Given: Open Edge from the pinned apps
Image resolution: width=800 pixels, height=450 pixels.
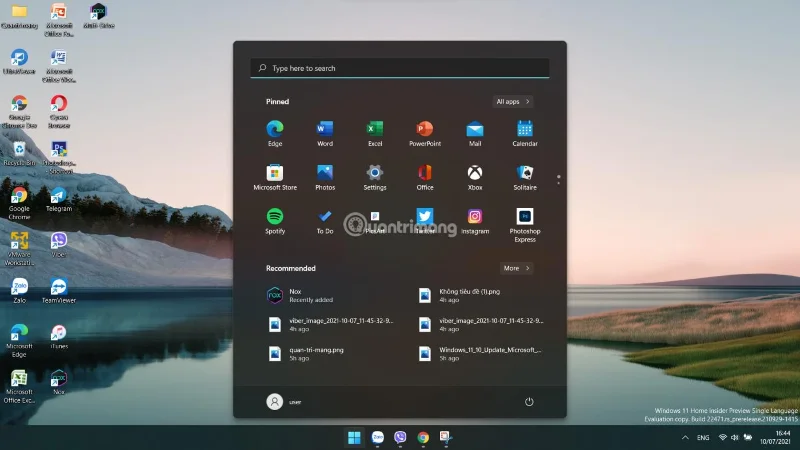Looking at the screenshot, I should pos(274,133).
